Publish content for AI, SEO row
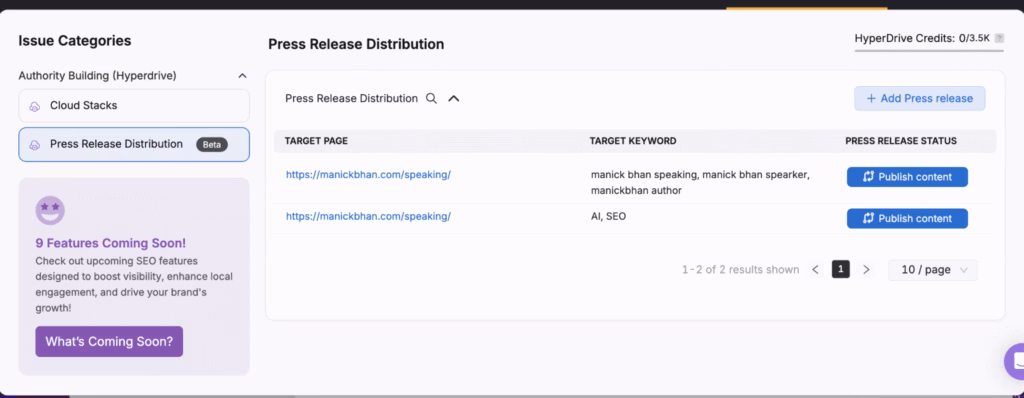This screenshot has height=398, width=1024. click(907, 218)
